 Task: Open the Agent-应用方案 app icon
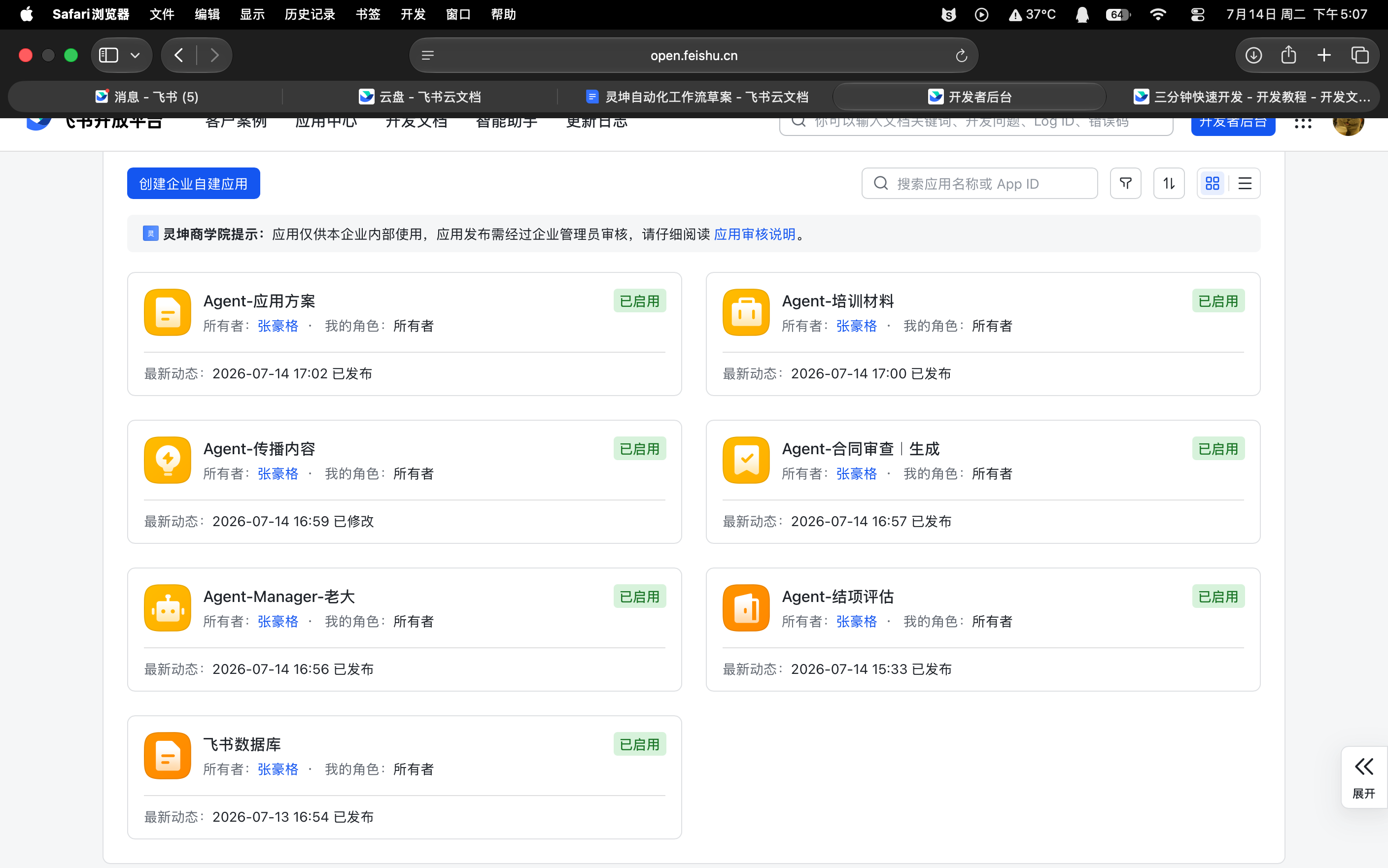pyautogui.click(x=167, y=312)
